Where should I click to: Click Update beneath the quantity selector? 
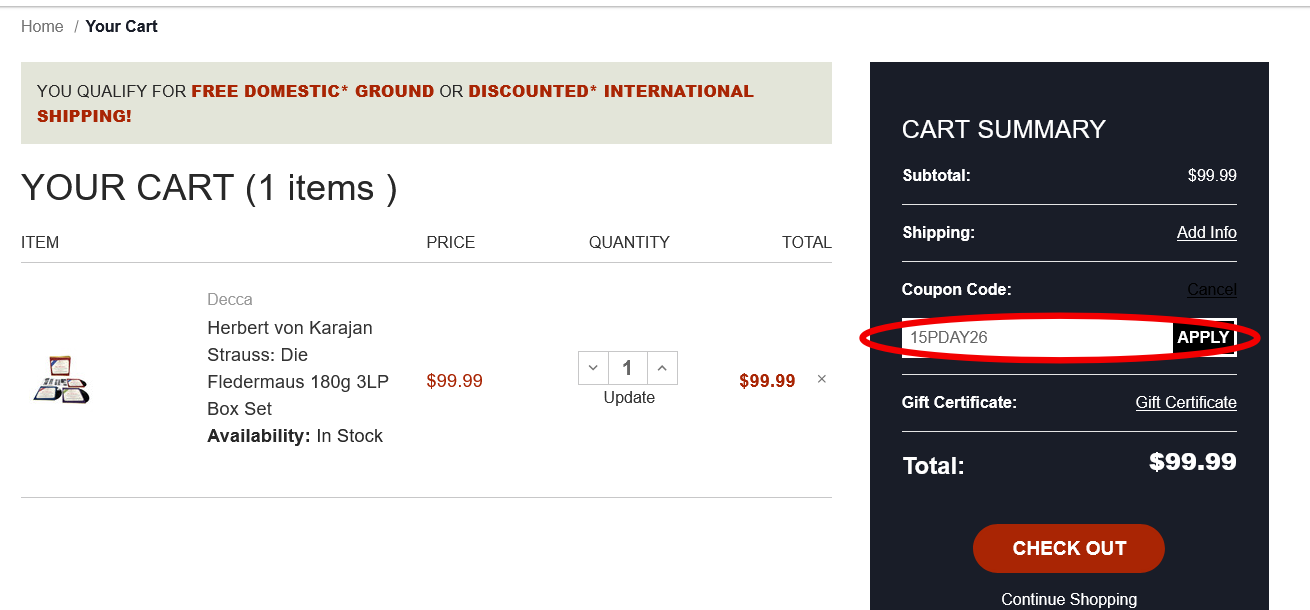[629, 397]
